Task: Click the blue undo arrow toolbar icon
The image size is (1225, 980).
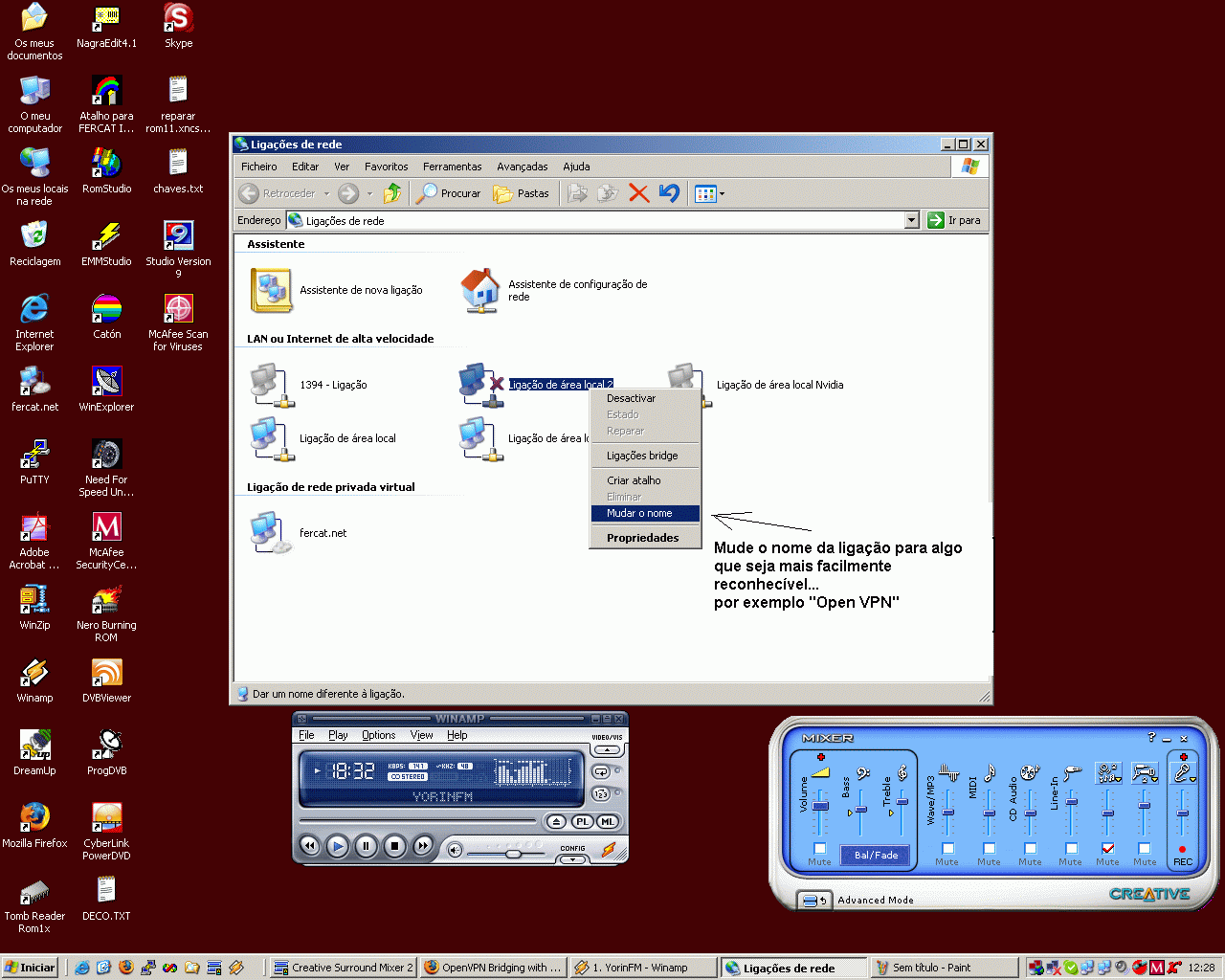Action: point(669,193)
